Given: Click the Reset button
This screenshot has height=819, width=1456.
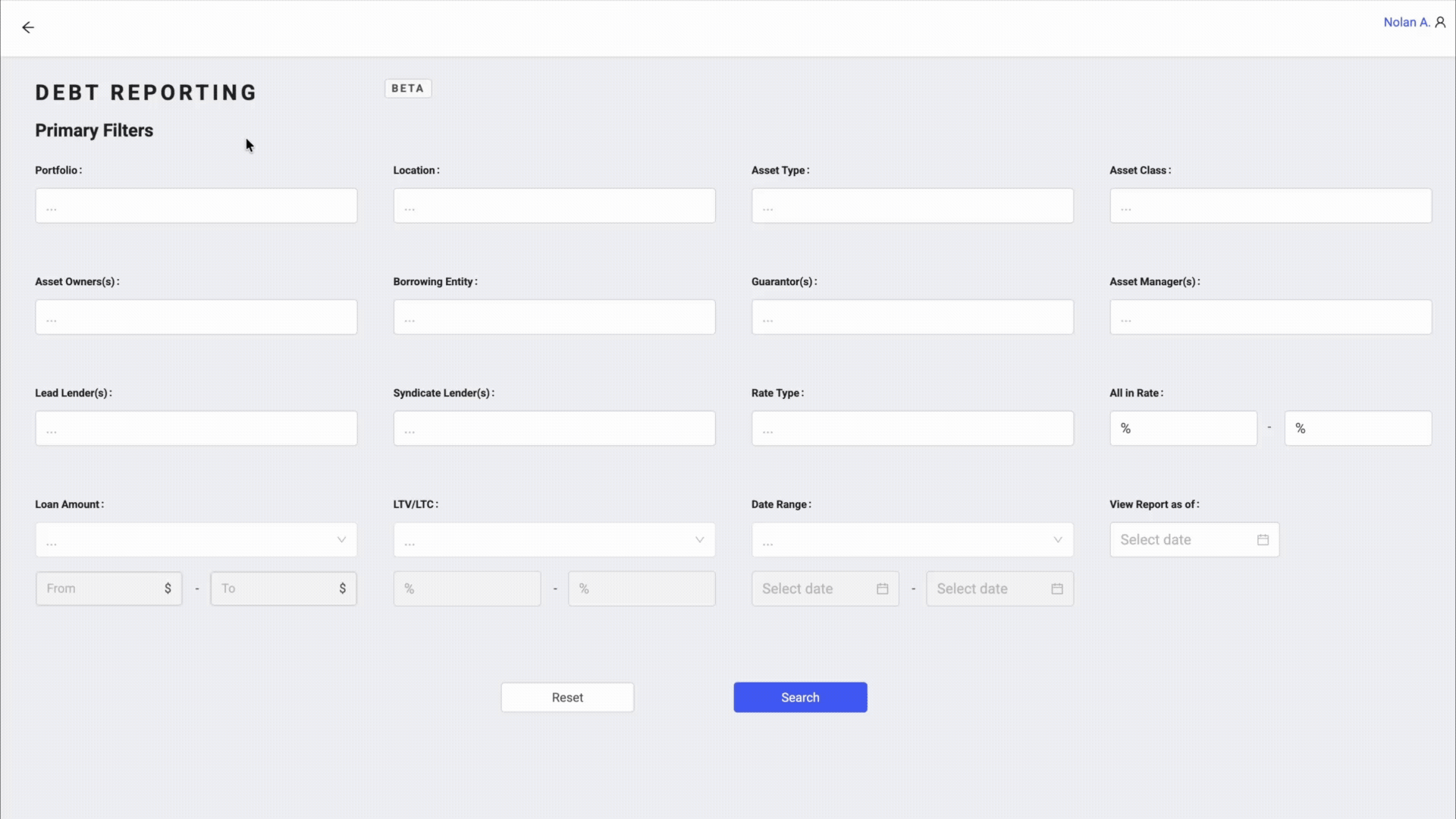Looking at the screenshot, I should (x=567, y=697).
